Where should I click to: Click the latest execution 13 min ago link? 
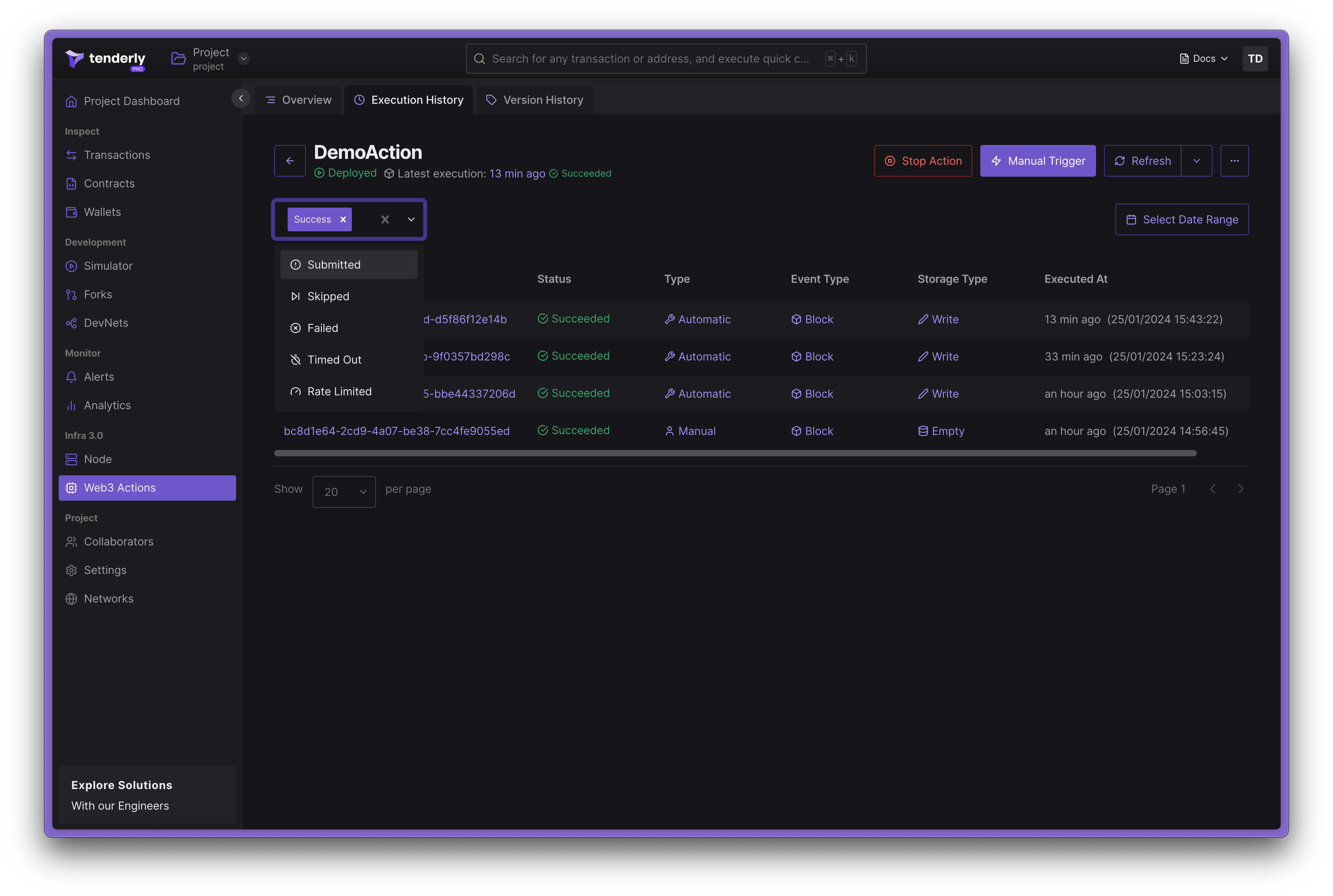pyautogui.click(x=517, y=174)
